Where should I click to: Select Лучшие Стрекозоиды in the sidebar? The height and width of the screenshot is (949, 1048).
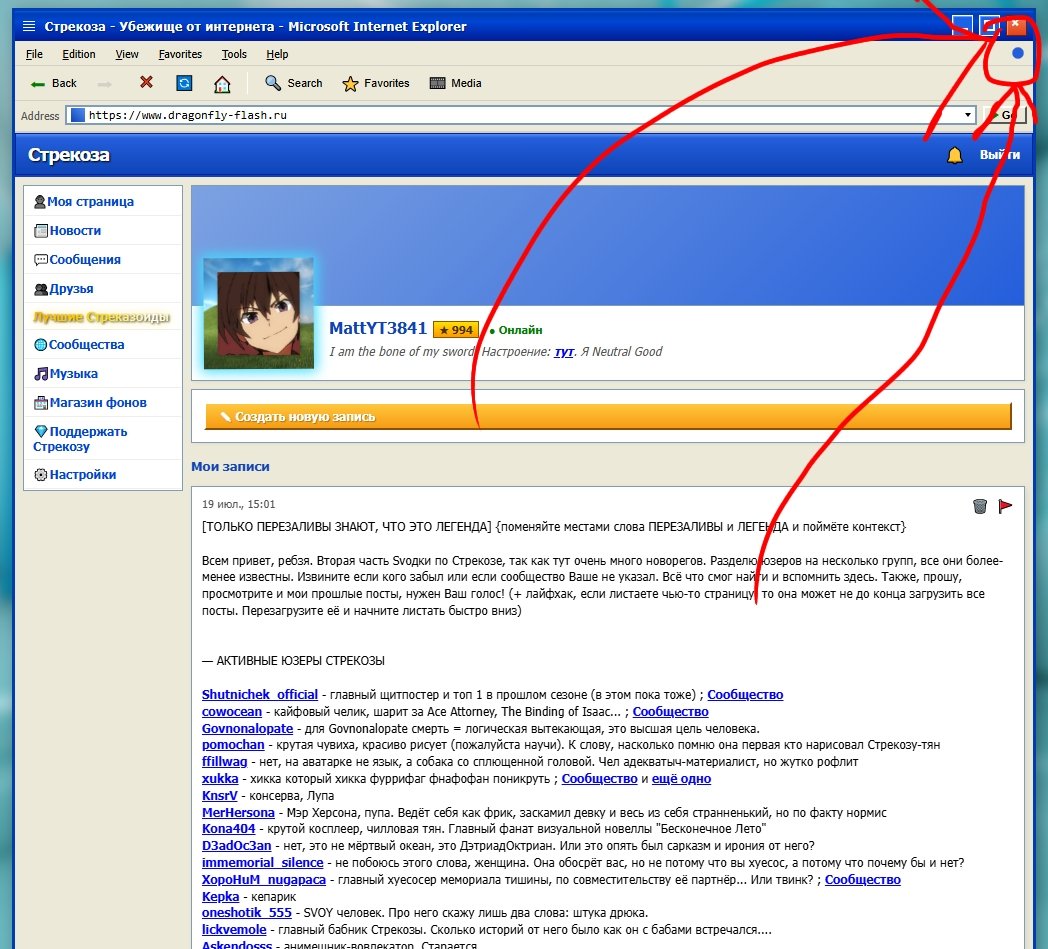coord(103,317)
